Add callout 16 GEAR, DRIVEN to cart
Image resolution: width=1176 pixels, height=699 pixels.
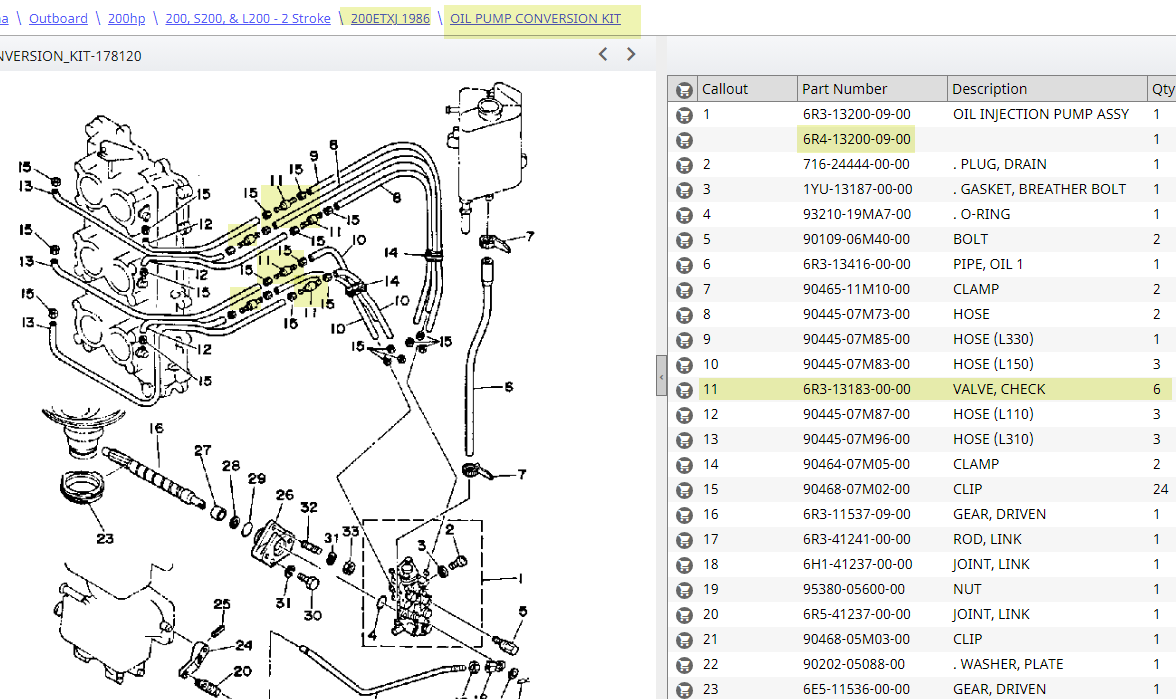(x=683, y=515)
